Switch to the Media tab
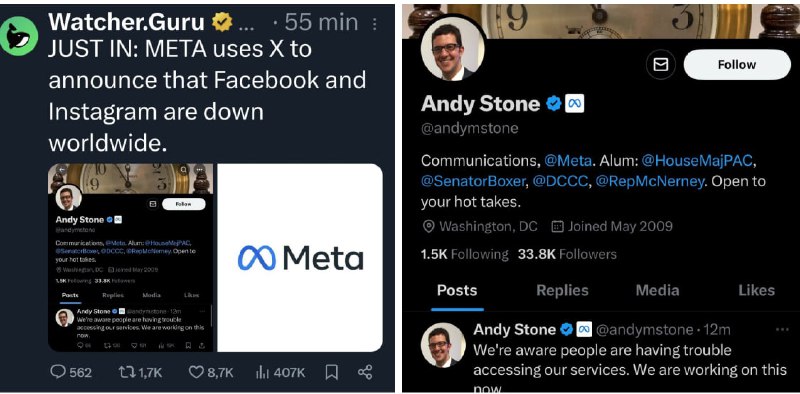The height and width of the screenshot is (394, 800). click(x=657, y=290)
